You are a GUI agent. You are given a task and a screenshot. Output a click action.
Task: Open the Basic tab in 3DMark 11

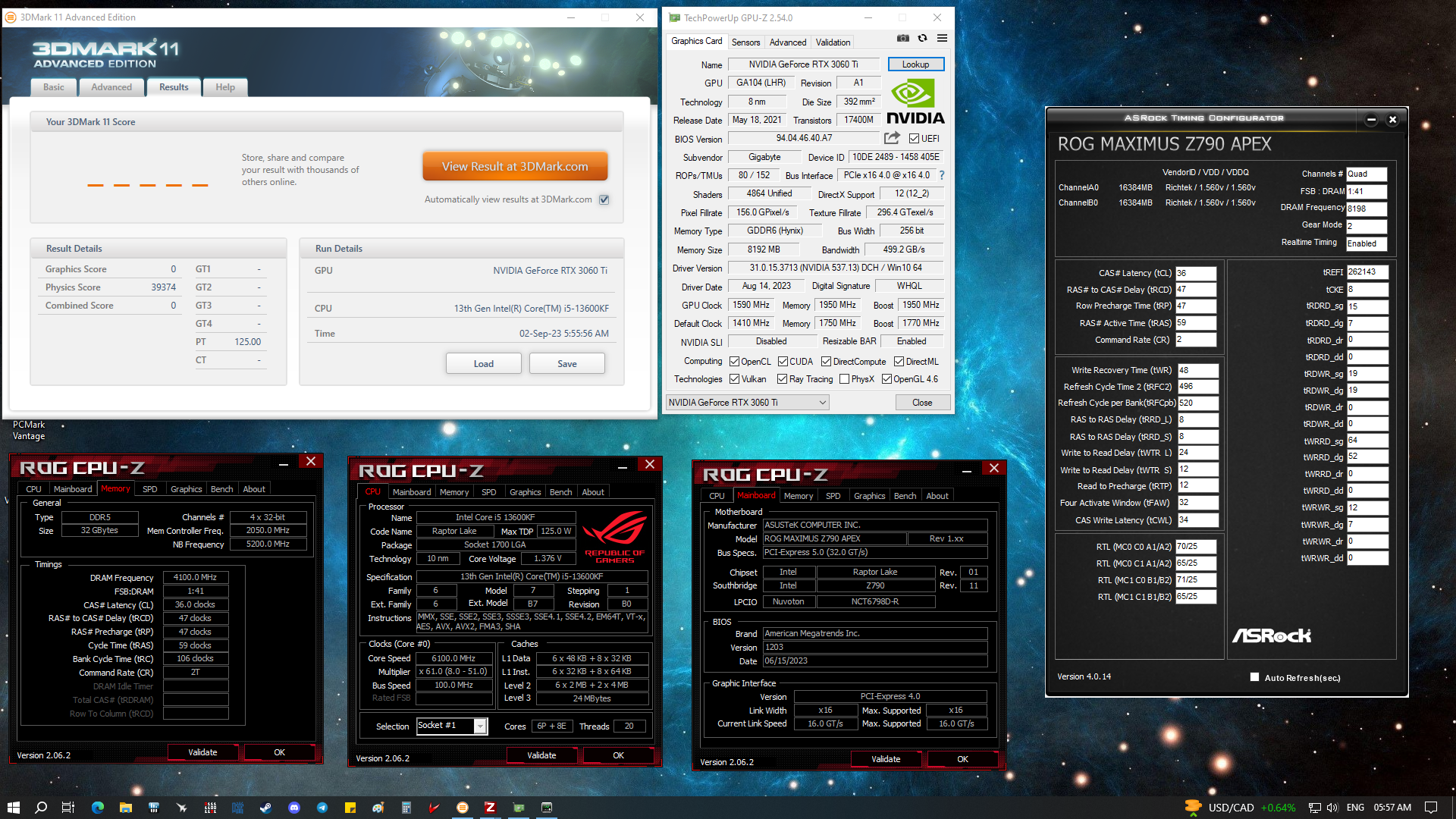[x=54, y=87]
